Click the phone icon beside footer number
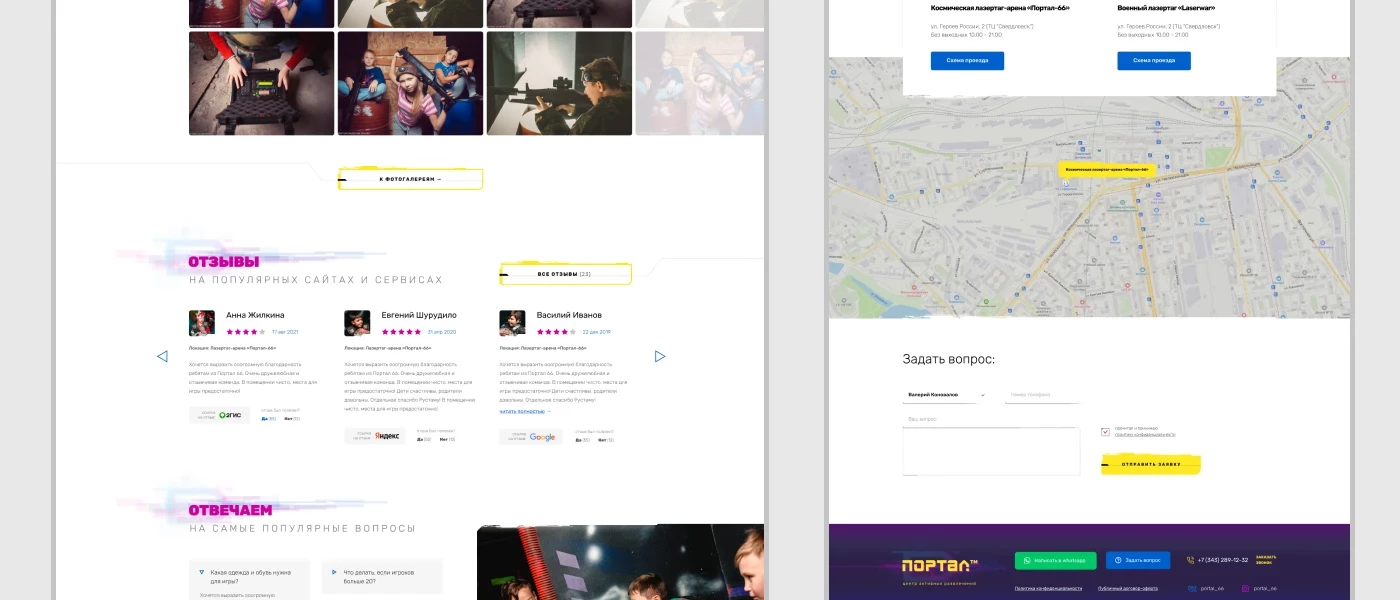The image size is (1400, 600). pos(1190,560)
